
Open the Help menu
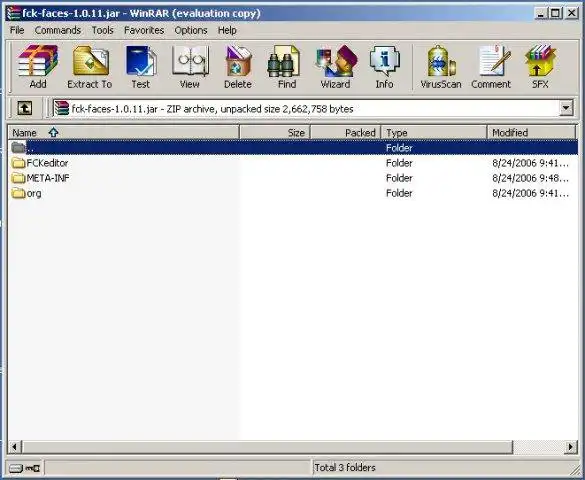pyautogui.click(x=227, y=30)
